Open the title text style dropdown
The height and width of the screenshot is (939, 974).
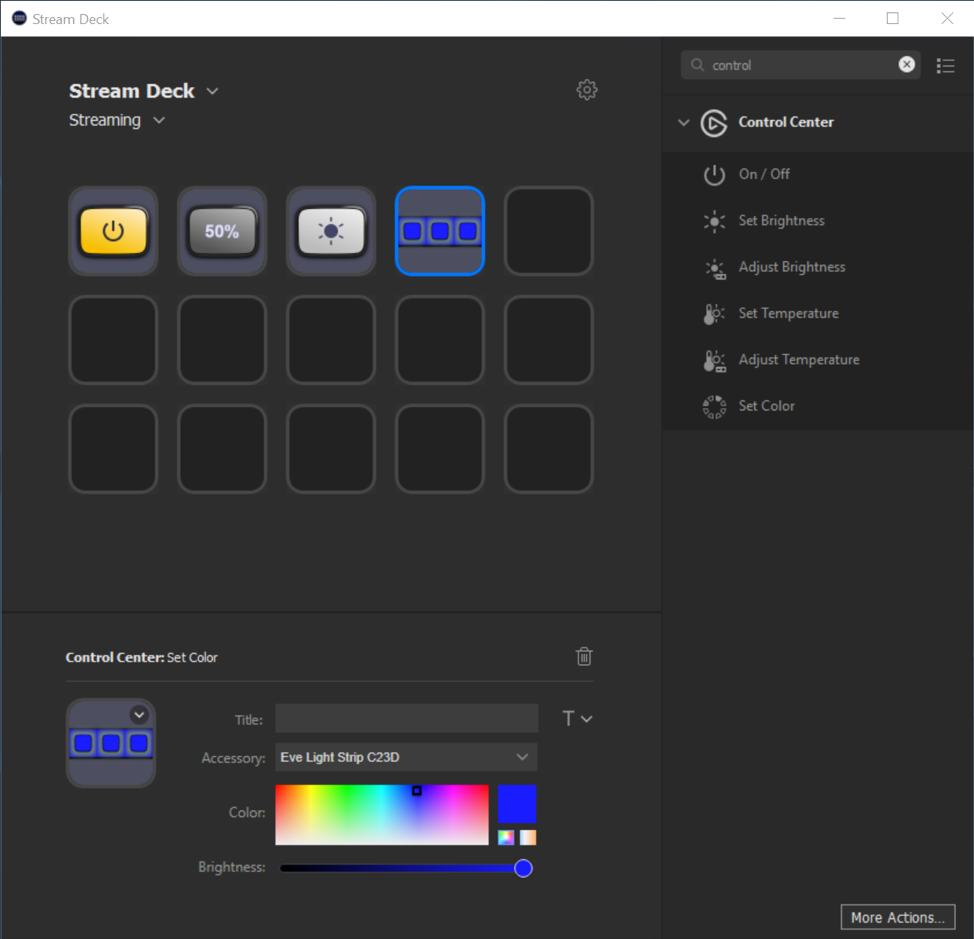(577, 719)
